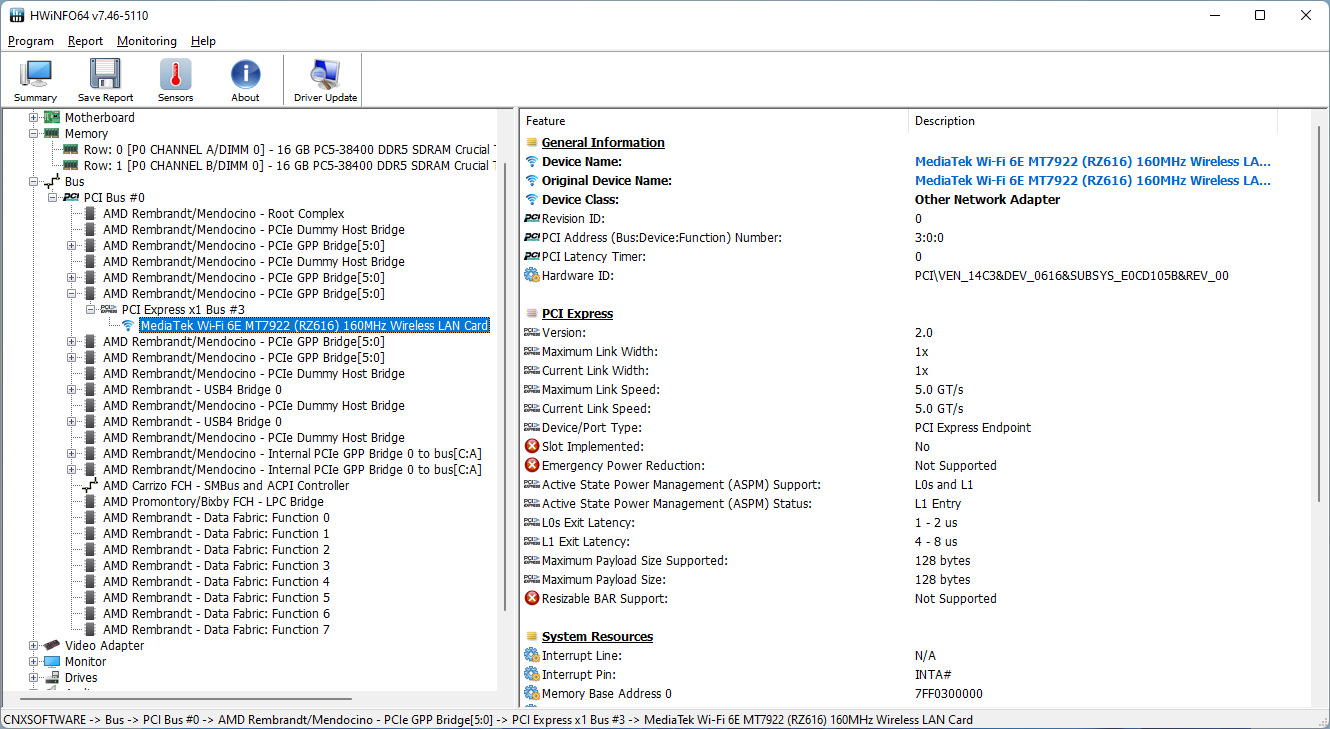
Task: Click the red X icon beside Slot Implemented
Action: click(x=531, y=447)
